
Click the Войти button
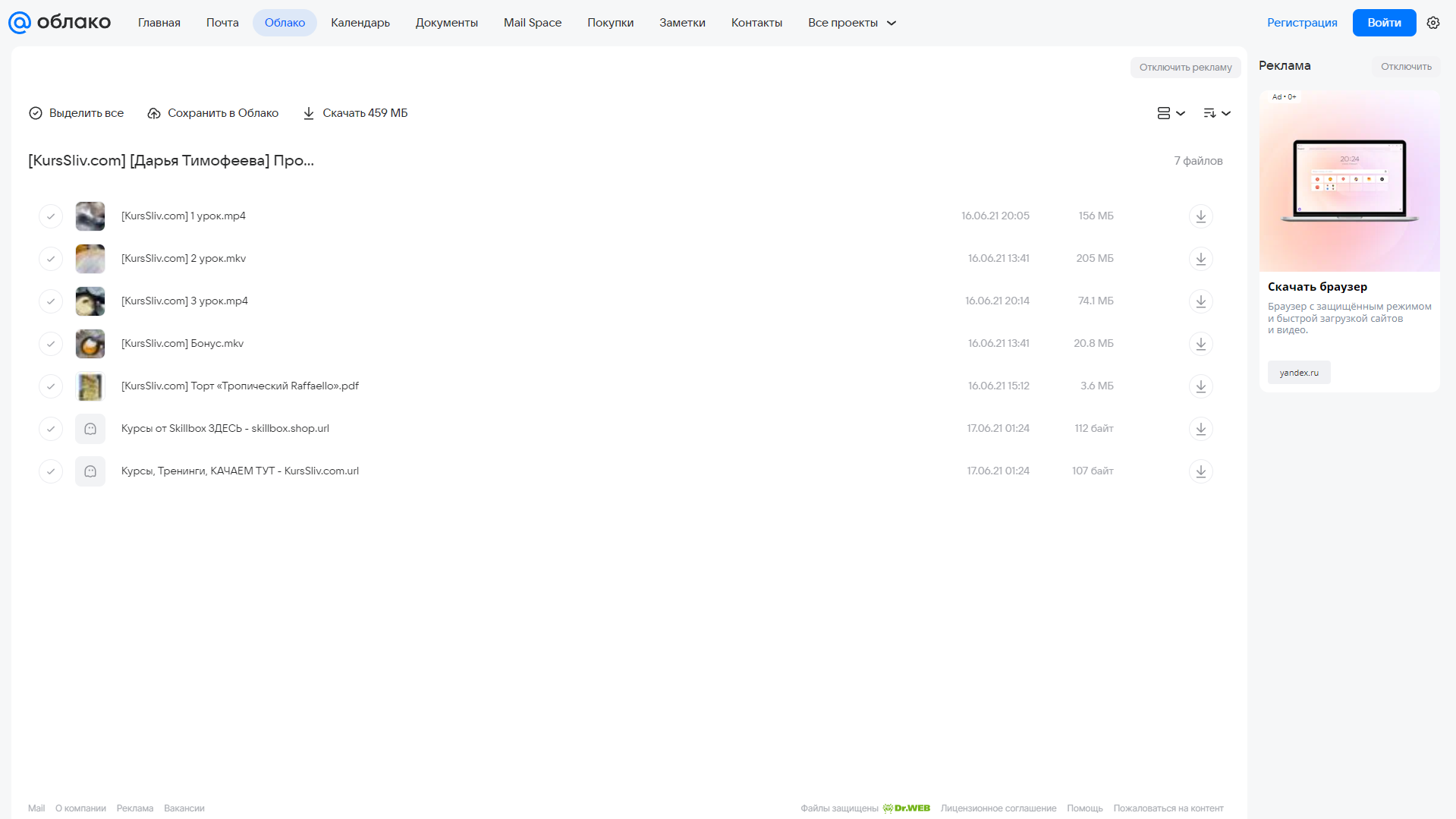1384,23
